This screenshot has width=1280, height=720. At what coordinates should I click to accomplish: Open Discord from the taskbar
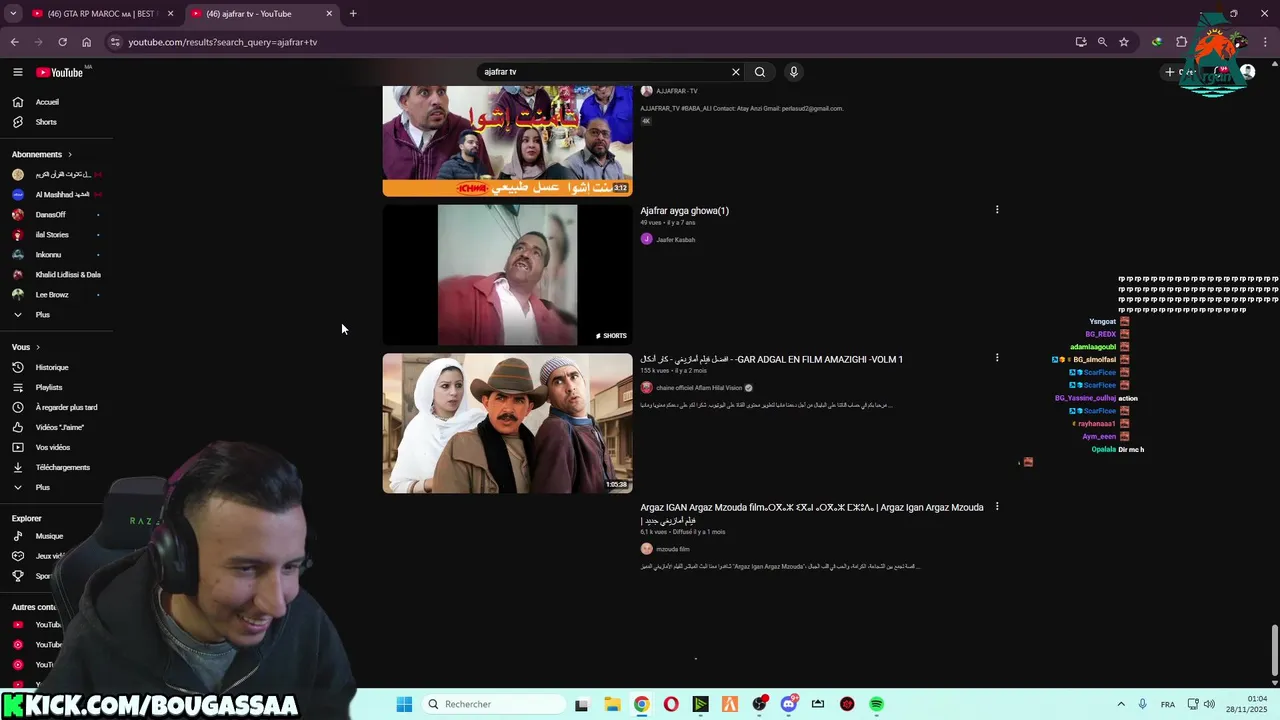click(x=789, y=704)
